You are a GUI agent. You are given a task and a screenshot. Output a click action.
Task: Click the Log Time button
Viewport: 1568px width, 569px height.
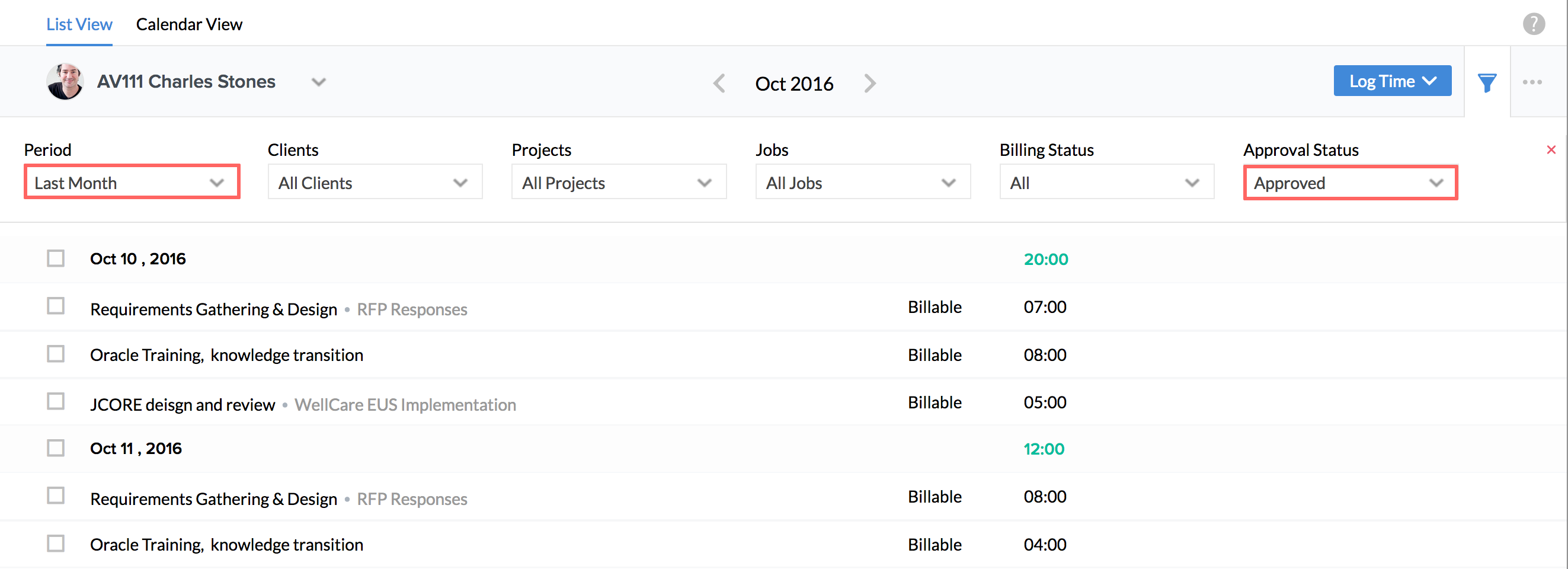(x=1391, y=81)
